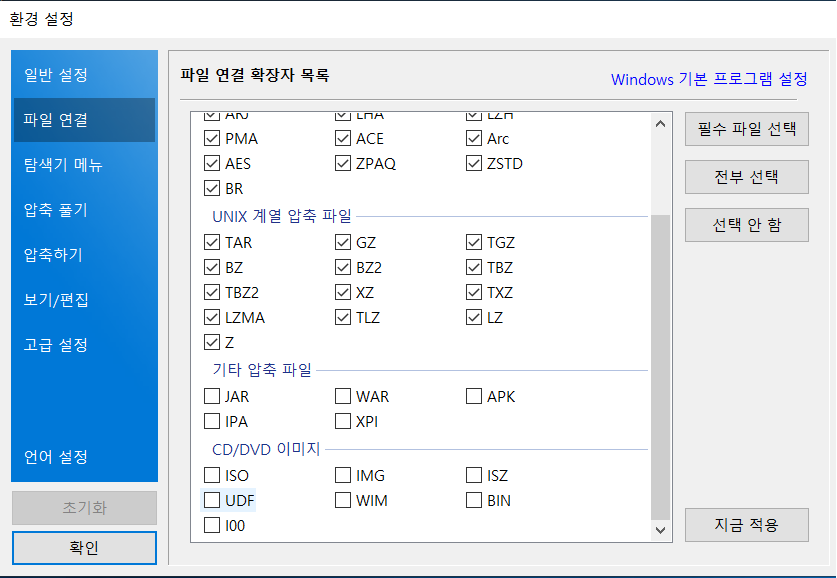
Task: Click the 선택 안 함 button
Action: pos(747,225)
